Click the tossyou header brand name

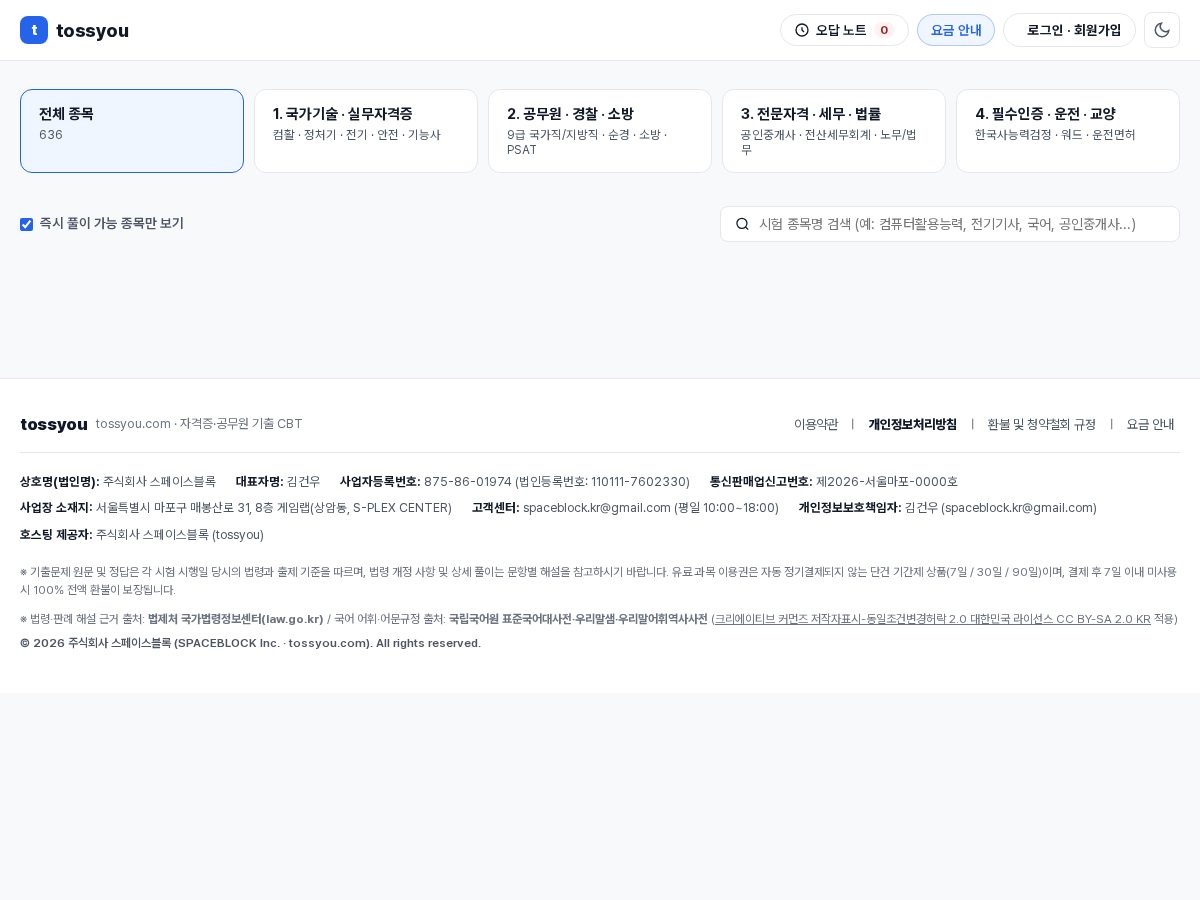coord(92,30)
